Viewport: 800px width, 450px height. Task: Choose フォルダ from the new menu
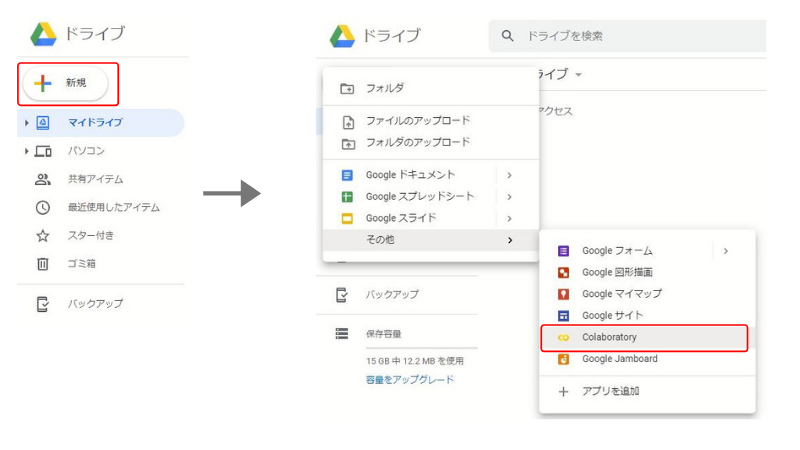coord(431,88)
